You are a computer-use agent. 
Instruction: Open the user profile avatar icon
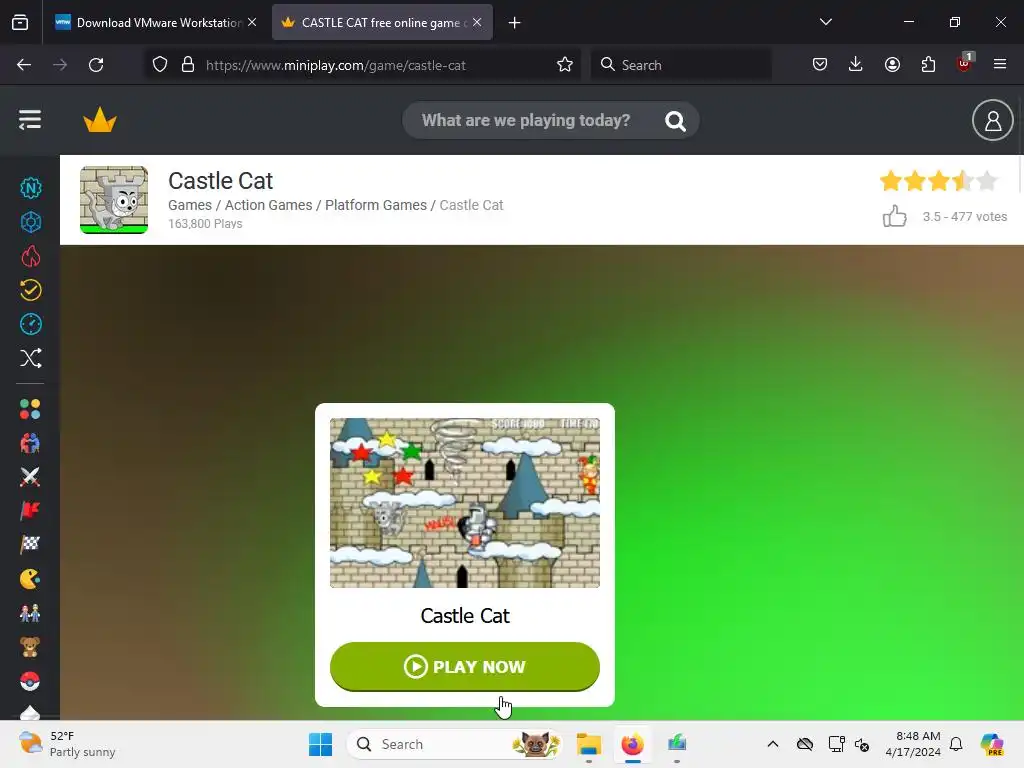pos(993,120)
